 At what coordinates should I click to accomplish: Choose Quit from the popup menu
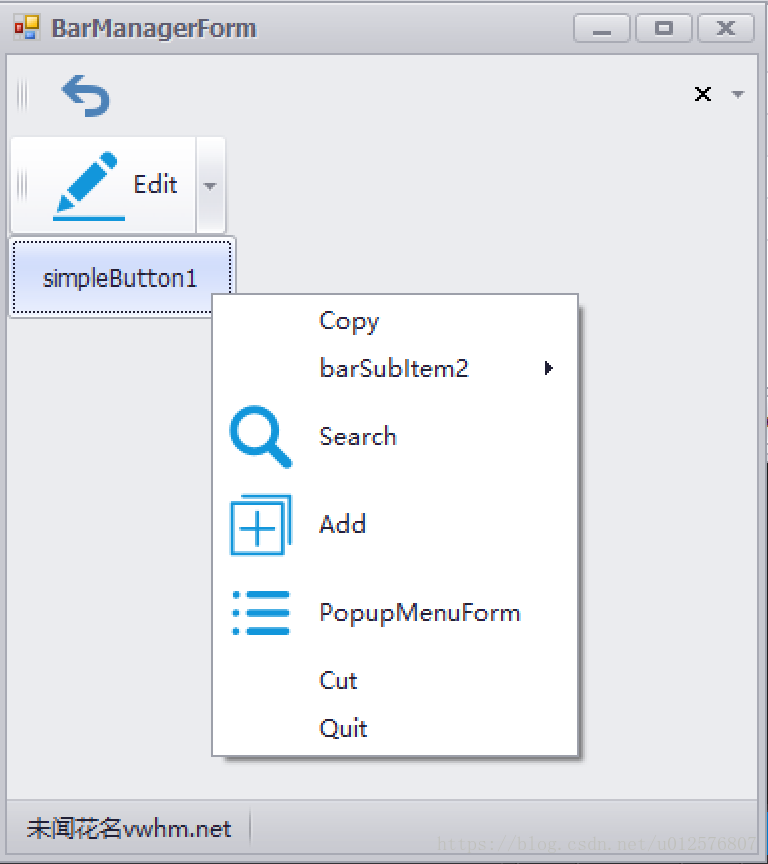point(394,728)
